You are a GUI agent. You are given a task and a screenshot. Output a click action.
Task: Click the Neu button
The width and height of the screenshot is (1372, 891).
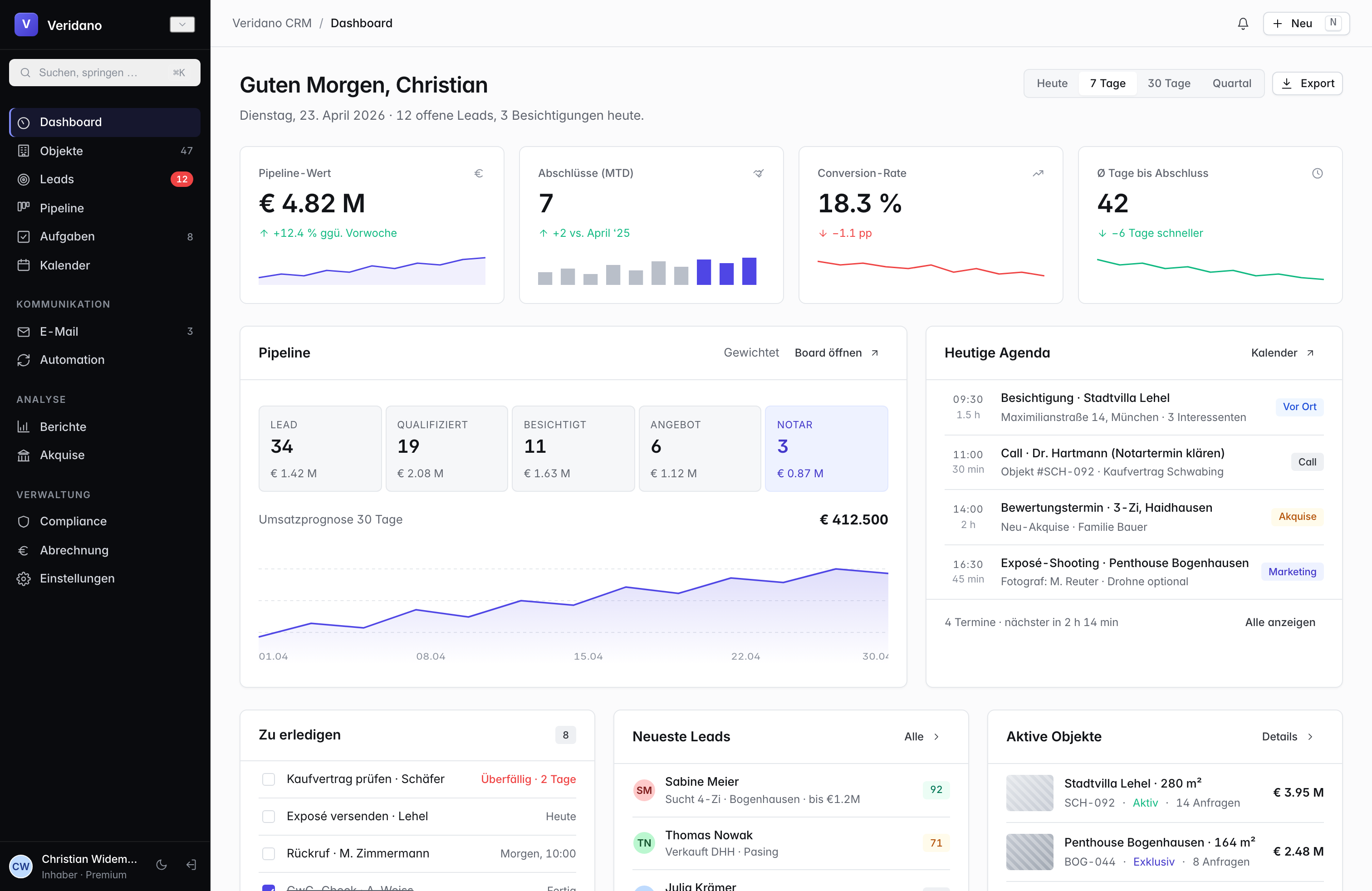pos(1306,24)
